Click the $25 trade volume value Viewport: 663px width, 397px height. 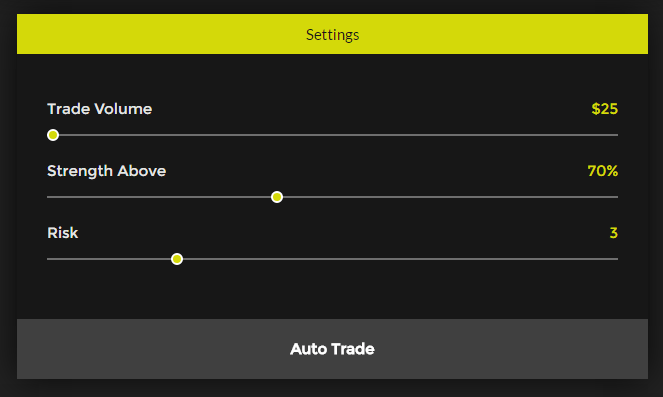coord(605,109)
